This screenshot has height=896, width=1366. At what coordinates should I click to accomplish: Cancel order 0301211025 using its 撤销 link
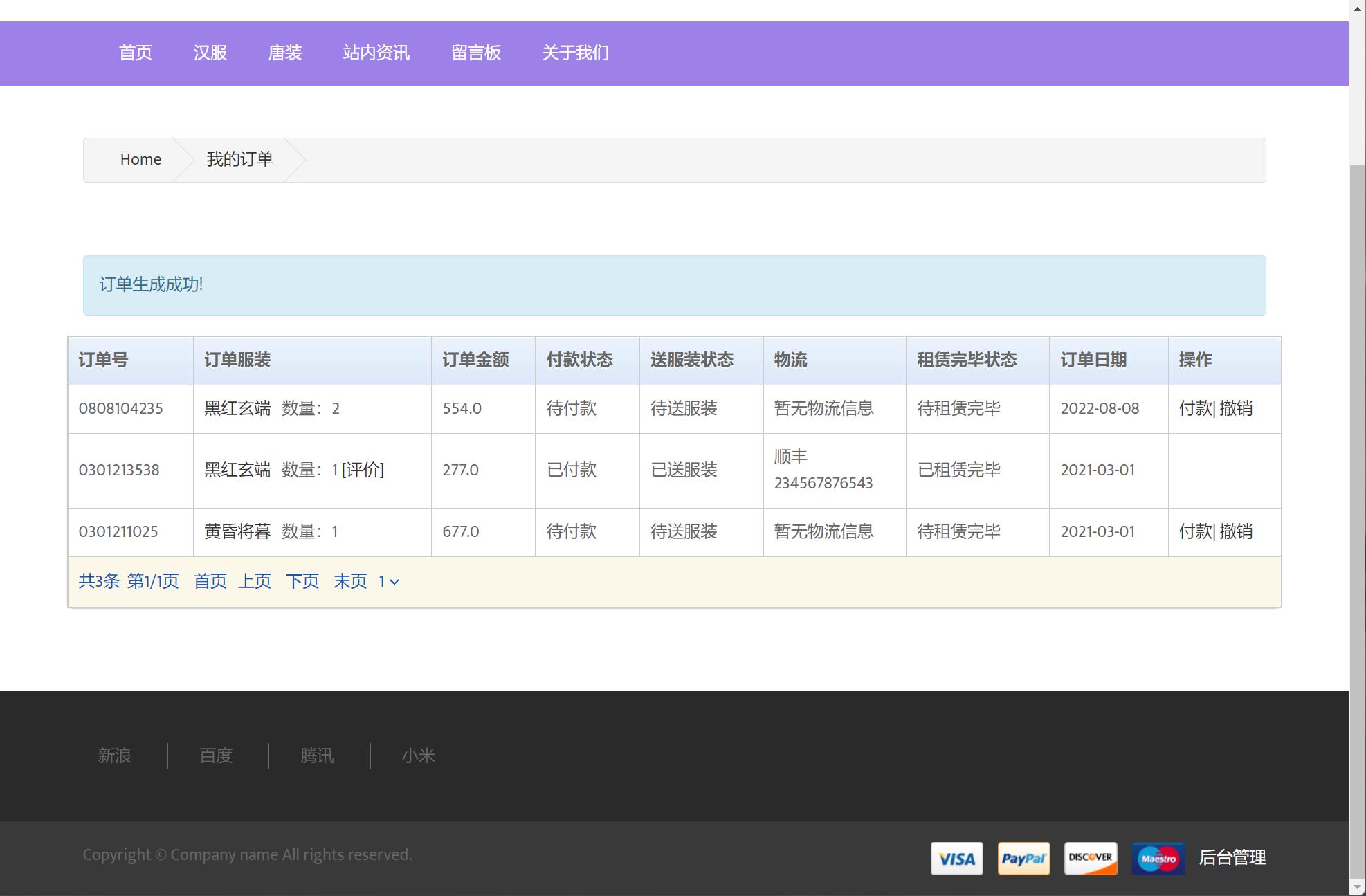coord(1237,531)
